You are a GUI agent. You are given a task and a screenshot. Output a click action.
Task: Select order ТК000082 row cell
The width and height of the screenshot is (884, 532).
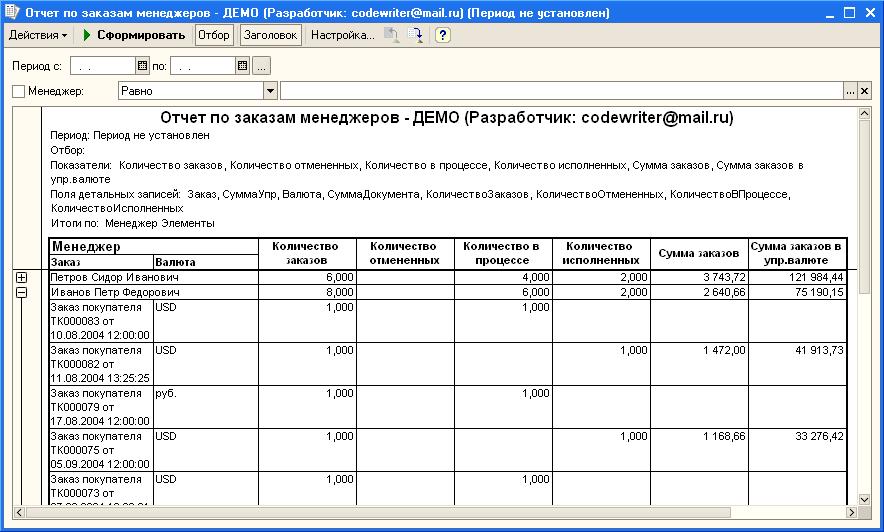point(100,364)
